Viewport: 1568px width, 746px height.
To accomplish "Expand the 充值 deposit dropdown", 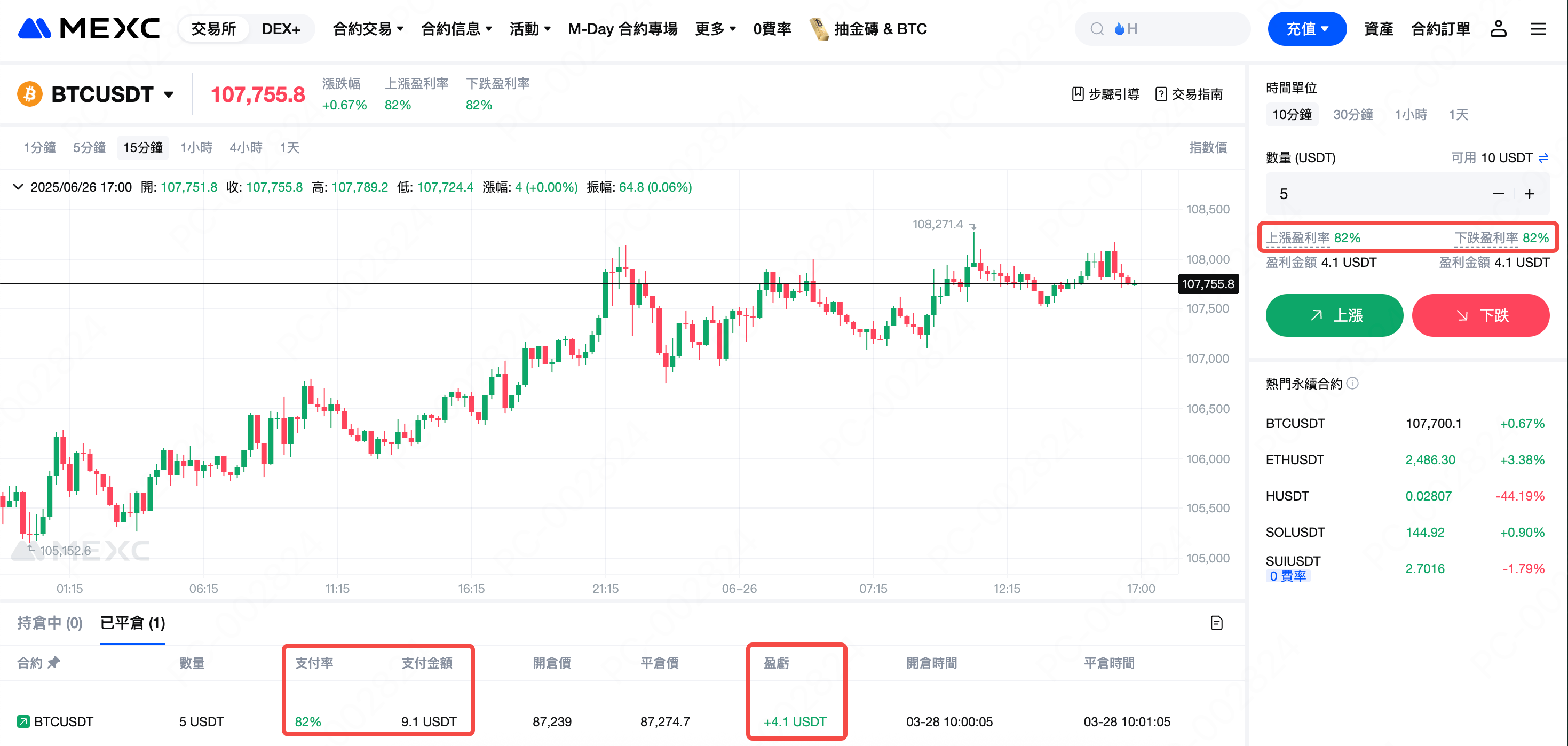I will click(x=1307, y=29).
